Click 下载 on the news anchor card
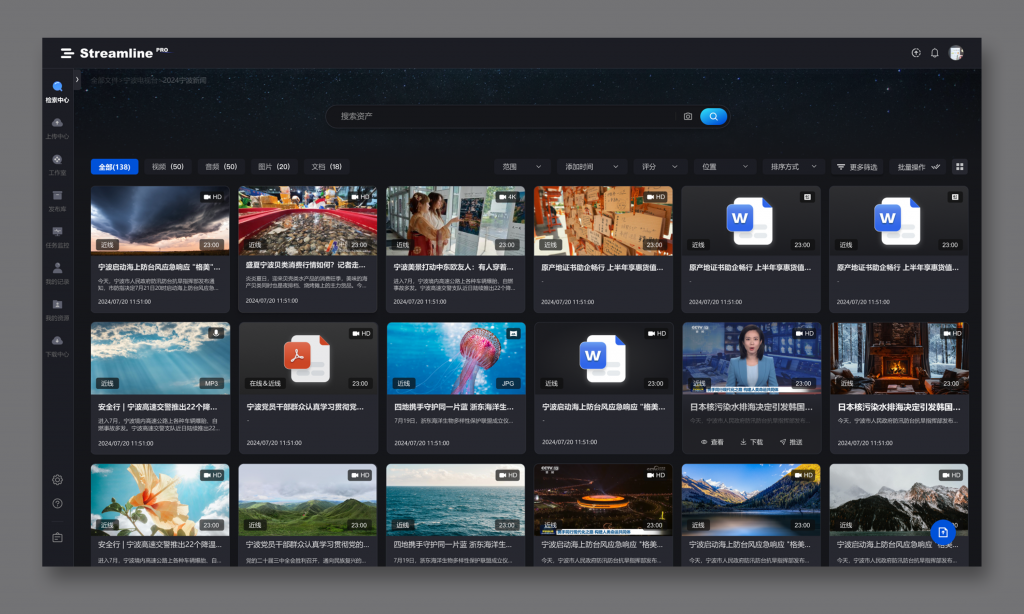This screenshot has height=614, width=1024. coord(751,441)
